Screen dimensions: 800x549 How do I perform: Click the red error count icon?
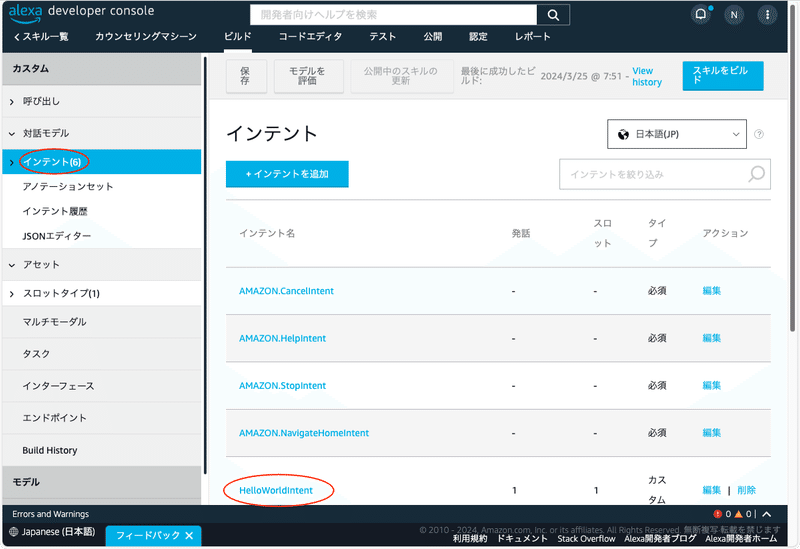pos(717,514)
